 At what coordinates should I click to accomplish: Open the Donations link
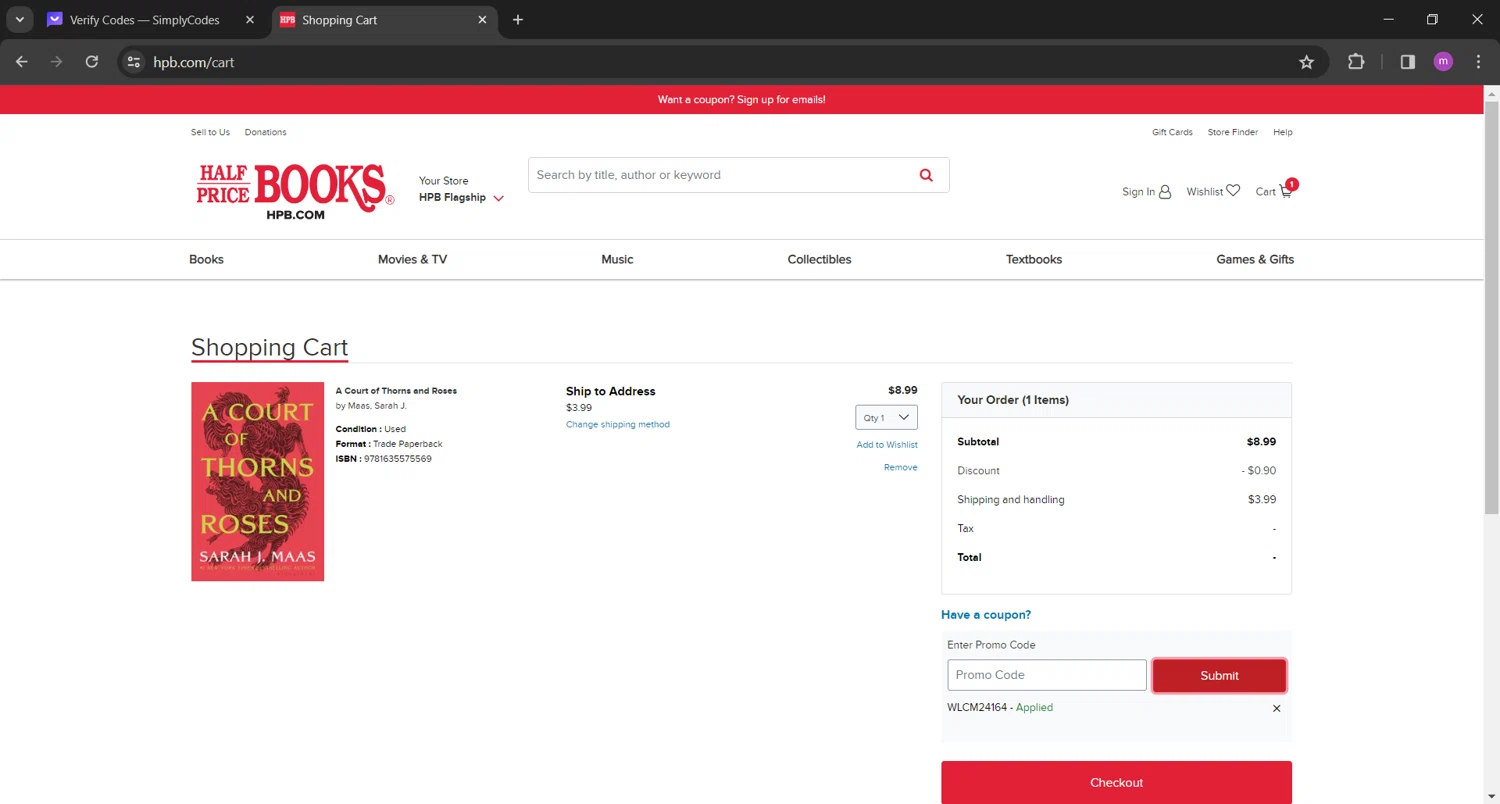pyautogui.click(x=265, y=132)
